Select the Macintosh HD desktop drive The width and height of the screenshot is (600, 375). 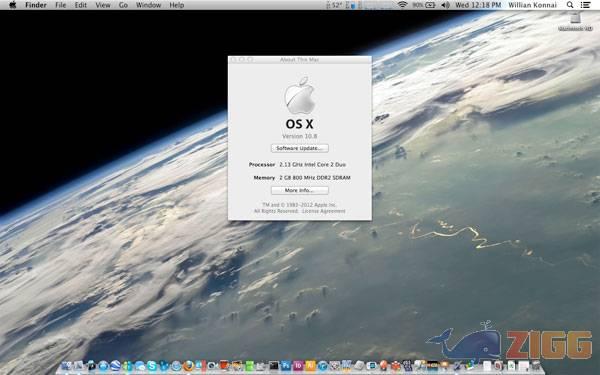575,21
